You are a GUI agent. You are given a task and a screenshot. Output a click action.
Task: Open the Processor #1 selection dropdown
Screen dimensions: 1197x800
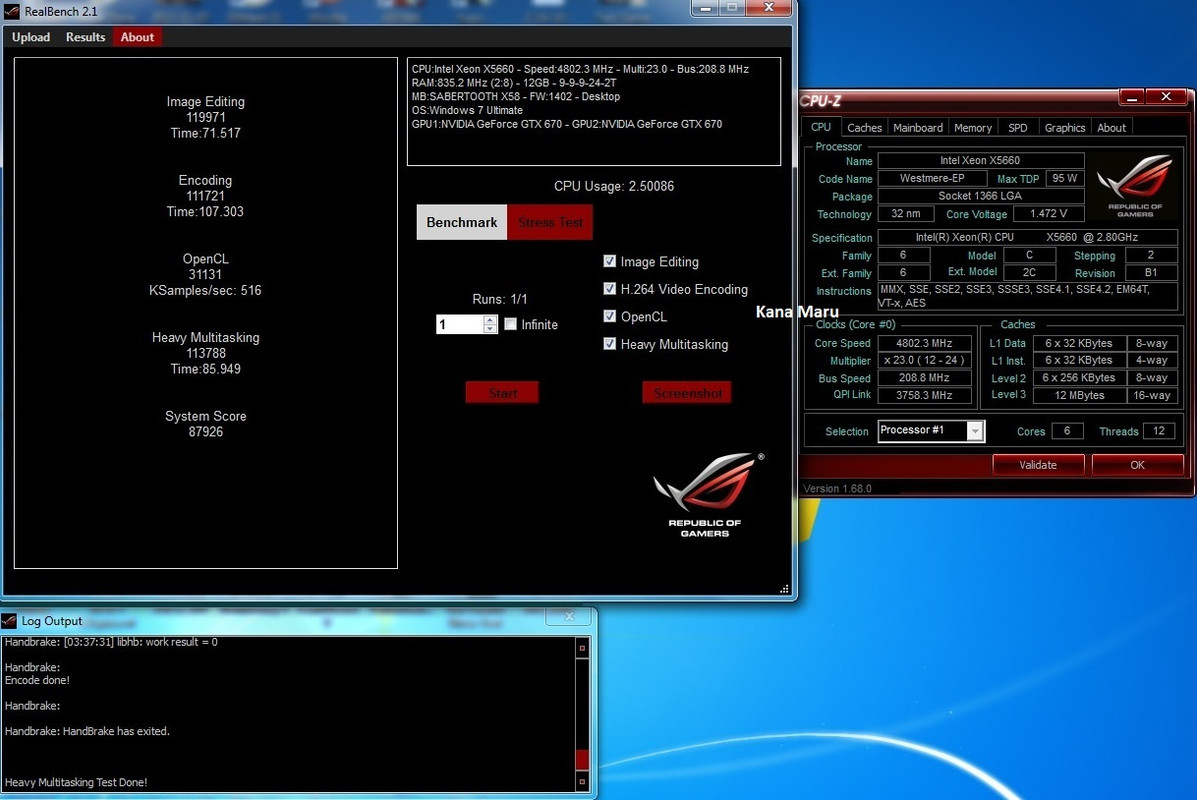975,431
